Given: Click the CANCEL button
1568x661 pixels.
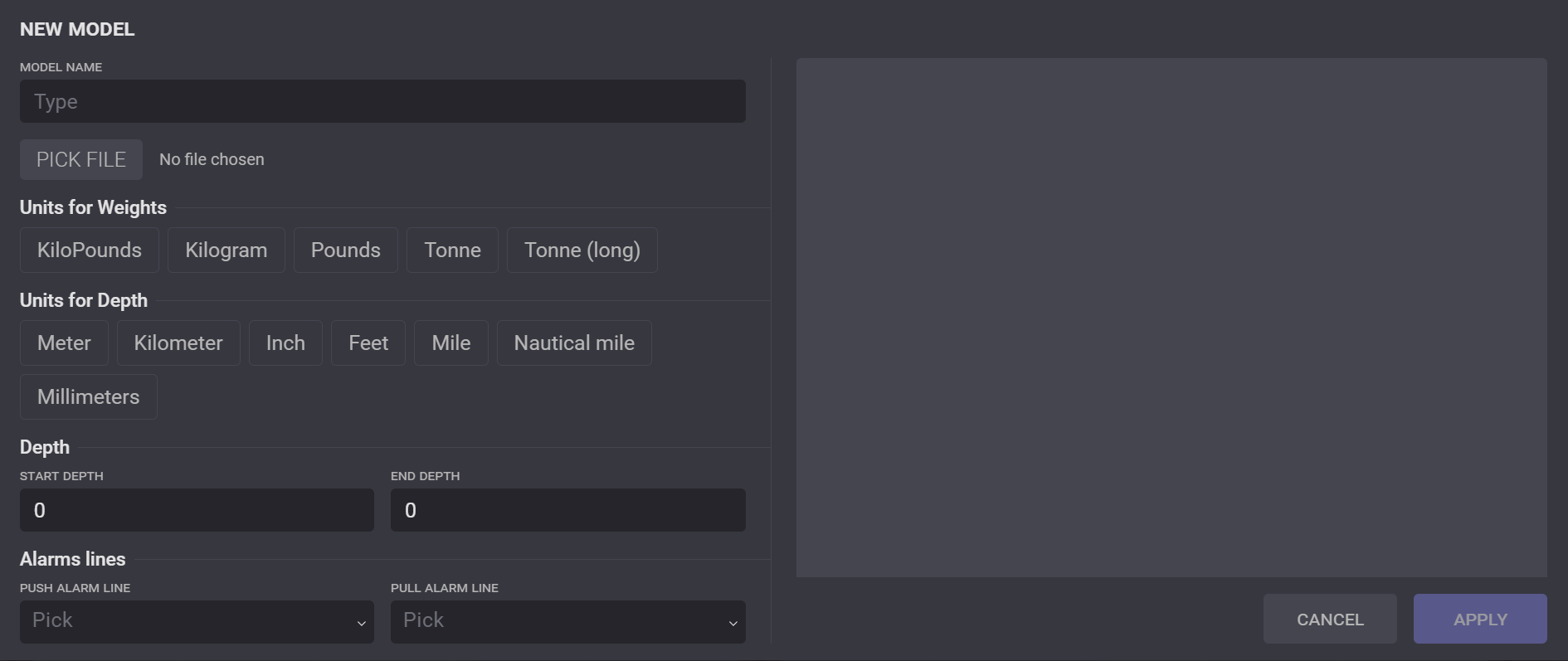Looking at the screenshot, I should pos(1330,620).
